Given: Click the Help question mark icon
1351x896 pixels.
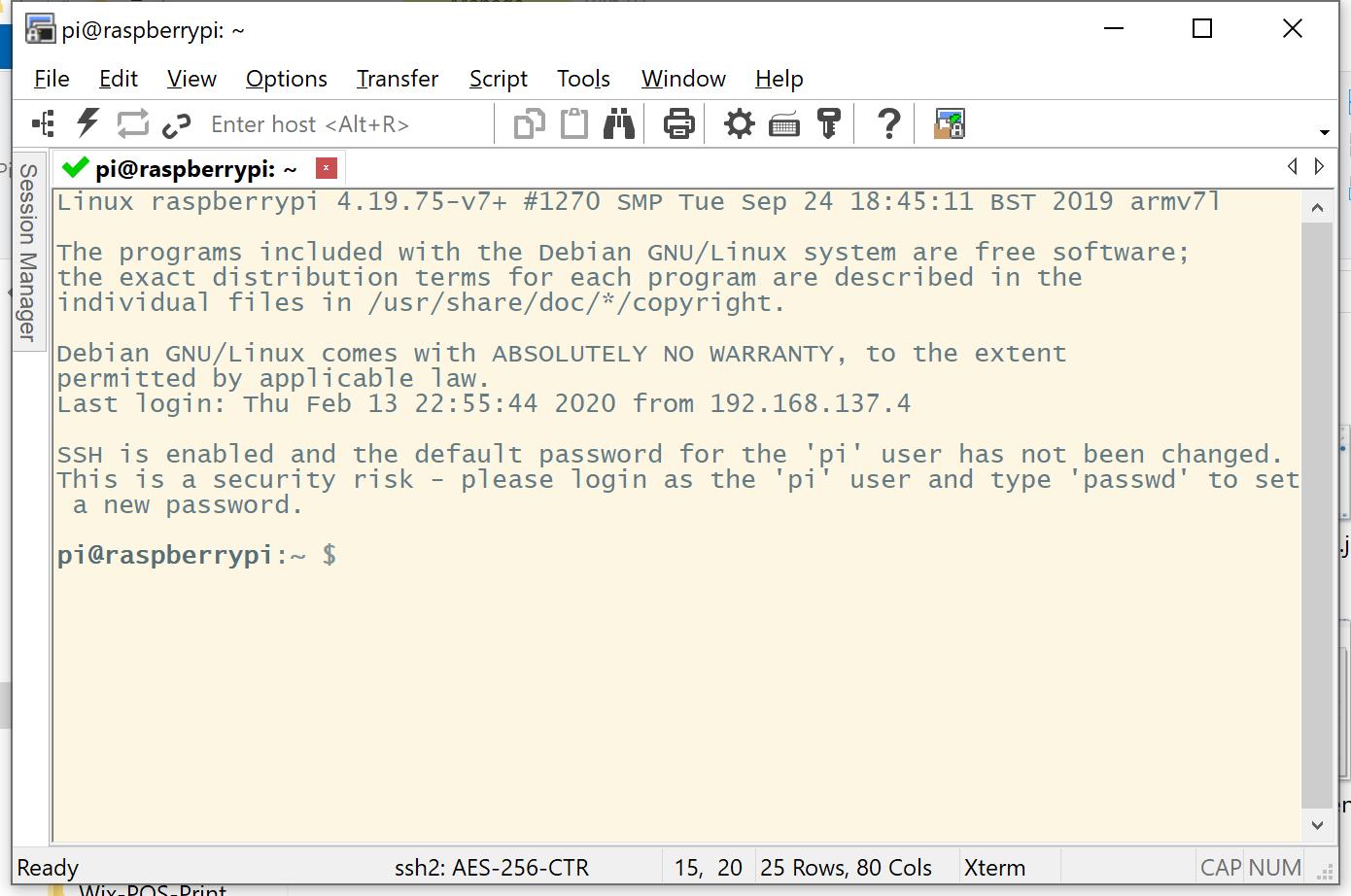Looking at the screenshot, I should (888, 123).
